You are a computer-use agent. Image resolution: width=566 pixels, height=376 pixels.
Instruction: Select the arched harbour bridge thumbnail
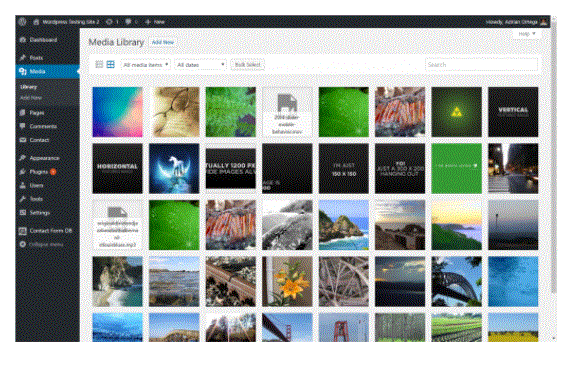457,282
